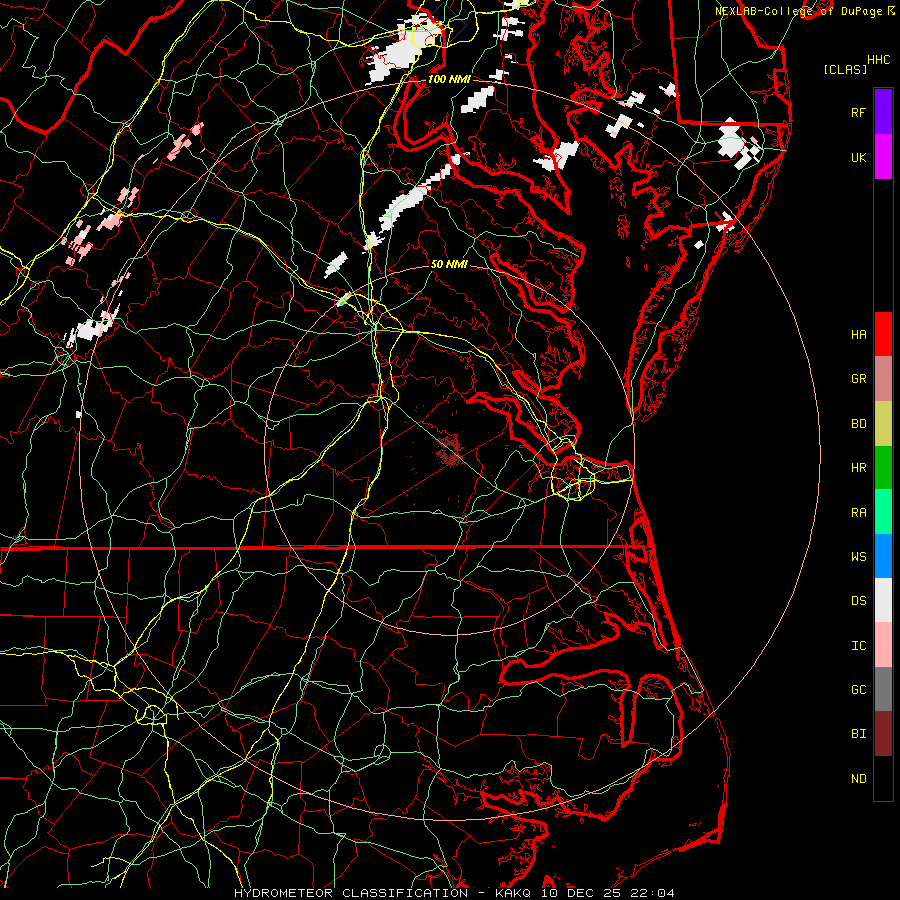Click the [CLAS] legend header
This screenshot has height=900, width=900.
845,69
